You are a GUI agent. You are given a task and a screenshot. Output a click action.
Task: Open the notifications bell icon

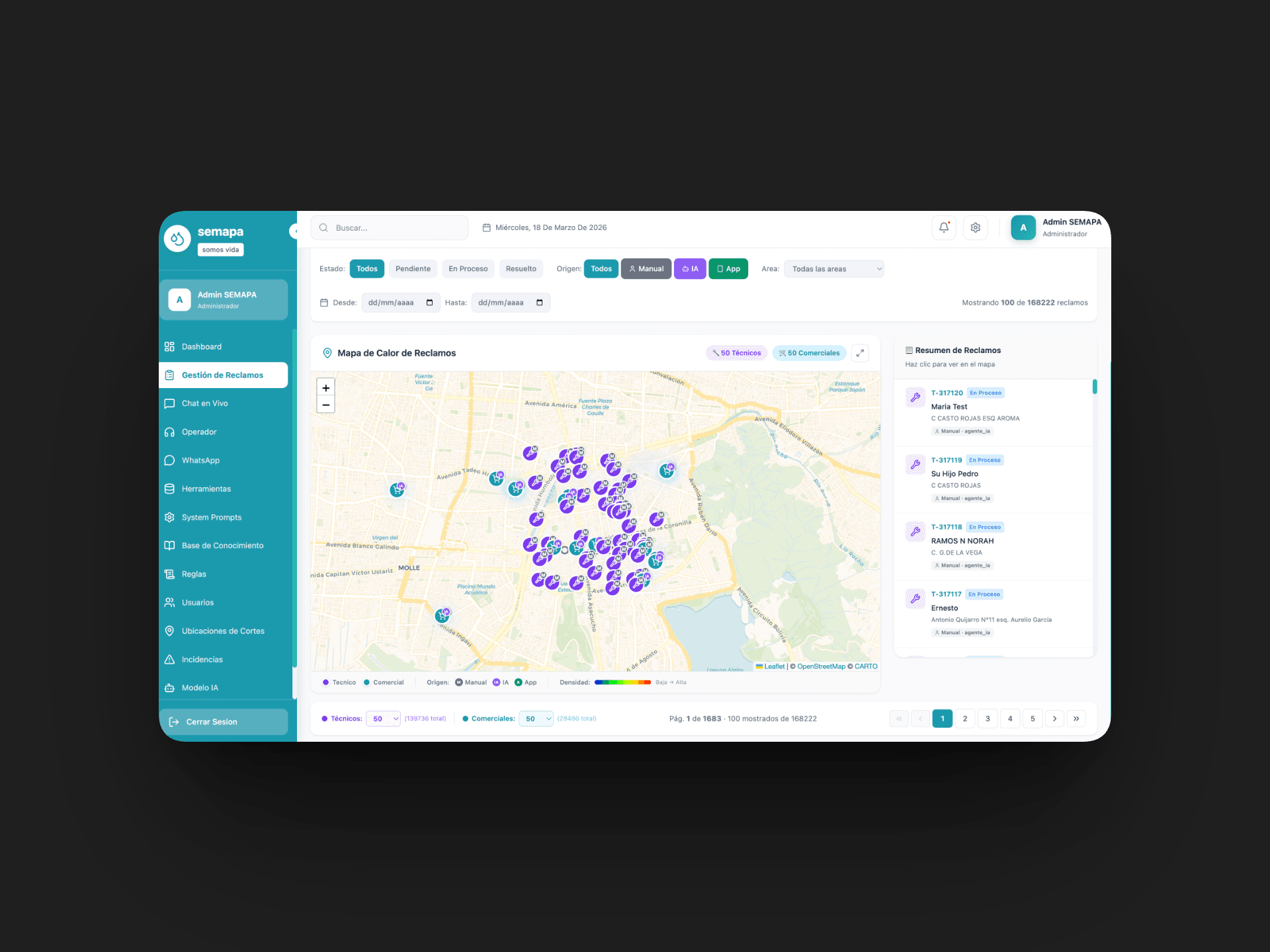944,227
